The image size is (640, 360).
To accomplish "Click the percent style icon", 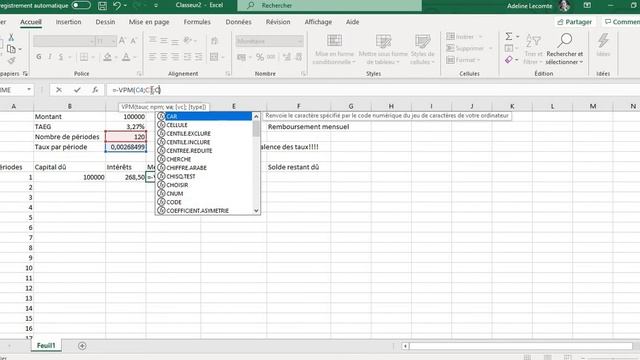I will (260, 57).
